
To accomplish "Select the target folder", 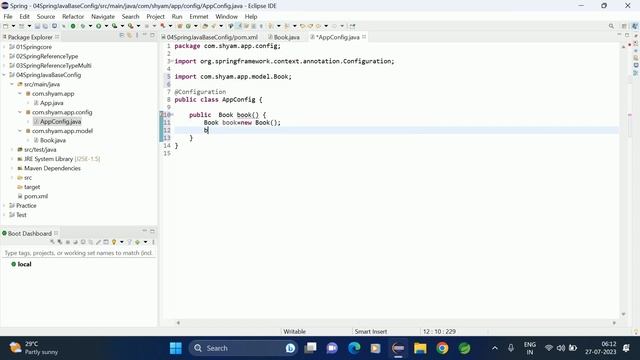I will pyautogui.click(x=32, y=187).
